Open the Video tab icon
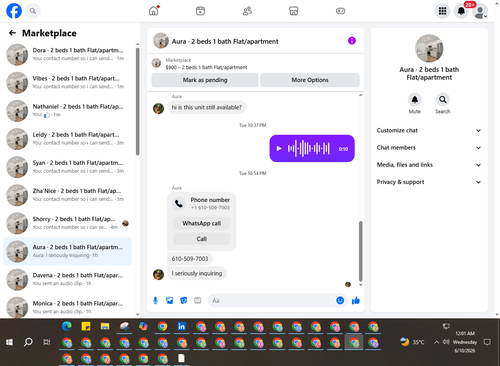The width and height of the screenshot is (500, 366). [x=200, y=11]
